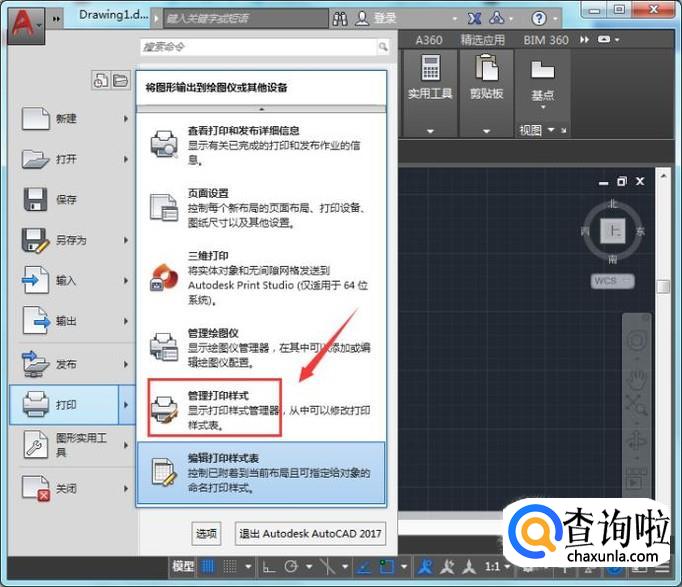Open 三维打印 3D print item
The width and height of the screenshot is (682, 587).
261,277
